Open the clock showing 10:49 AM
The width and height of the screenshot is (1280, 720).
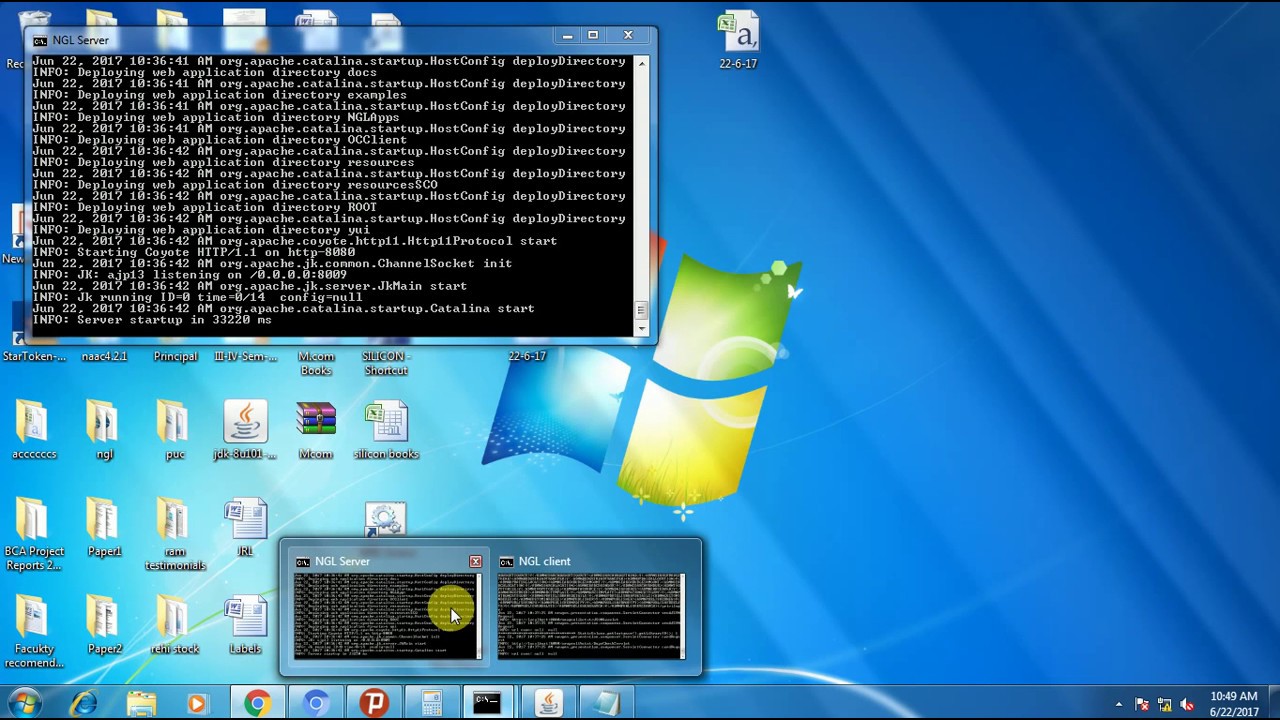pyautogui.click(x=1234, y=704)
